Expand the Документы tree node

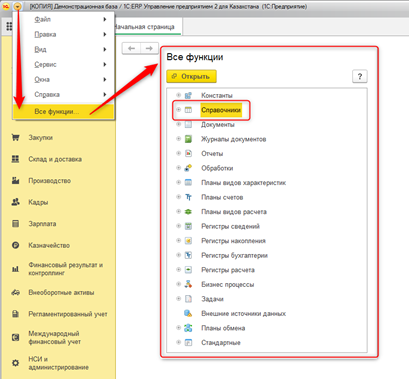click(178, 124)
